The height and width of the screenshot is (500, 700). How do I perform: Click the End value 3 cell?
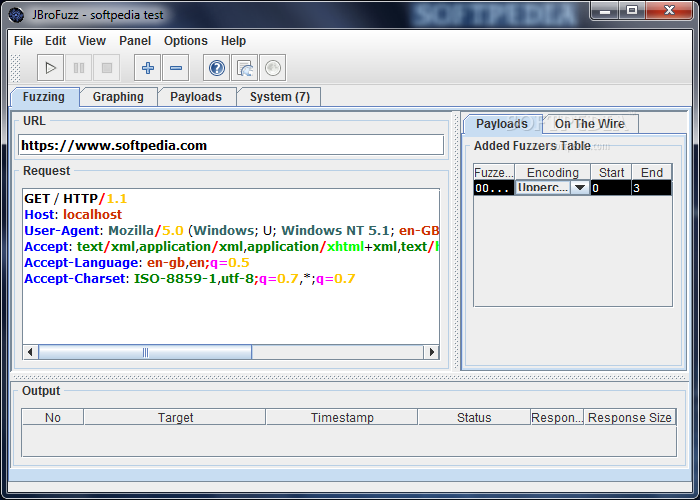coord(652,188)
